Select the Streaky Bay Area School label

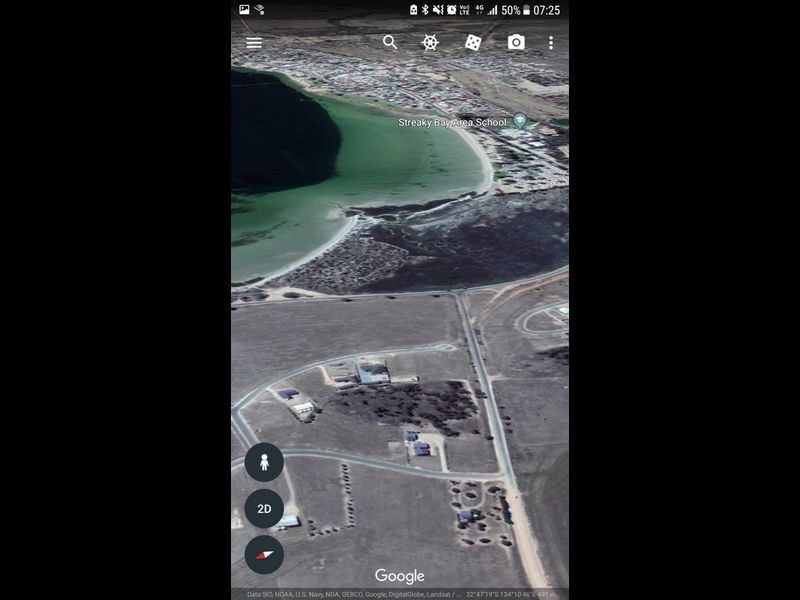click(x=452, y=122)
